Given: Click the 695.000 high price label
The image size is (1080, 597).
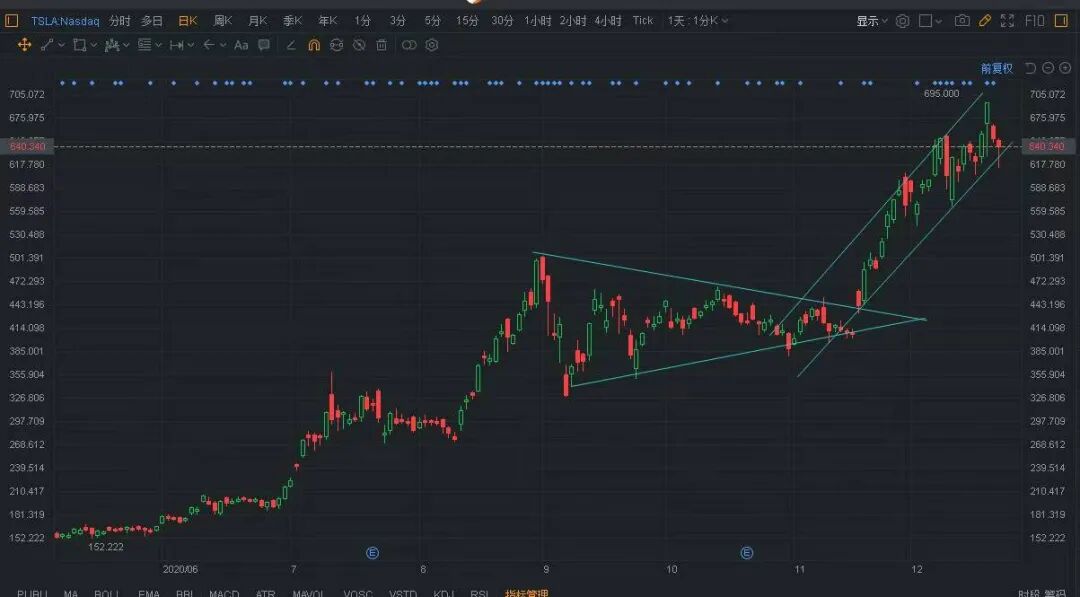Looking at the screenshot, I should click(941, 94).
